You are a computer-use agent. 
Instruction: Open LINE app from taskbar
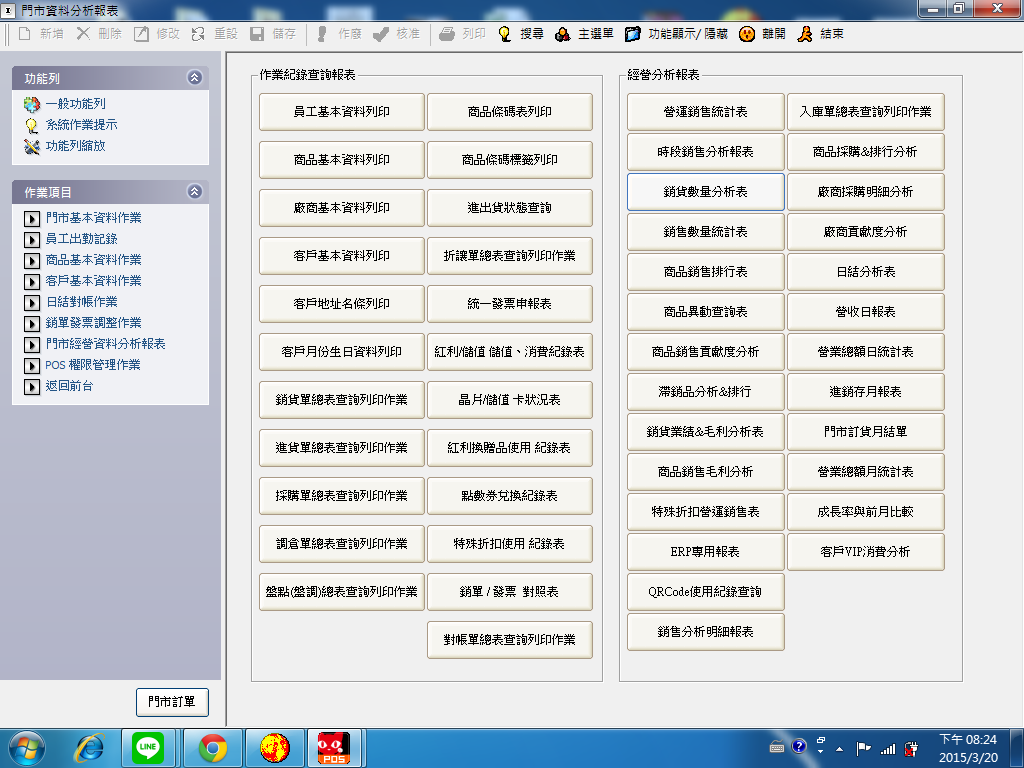[148, 747]
